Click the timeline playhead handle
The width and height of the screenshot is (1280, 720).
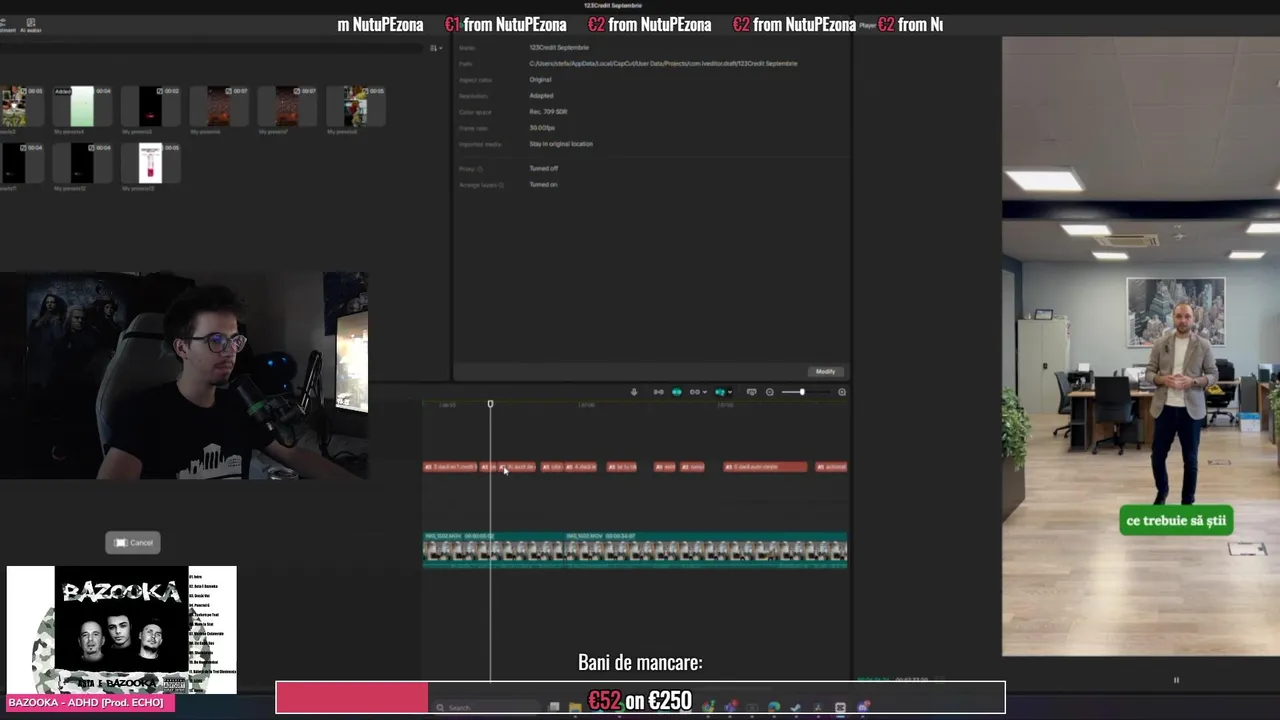[x=490, y=404]
